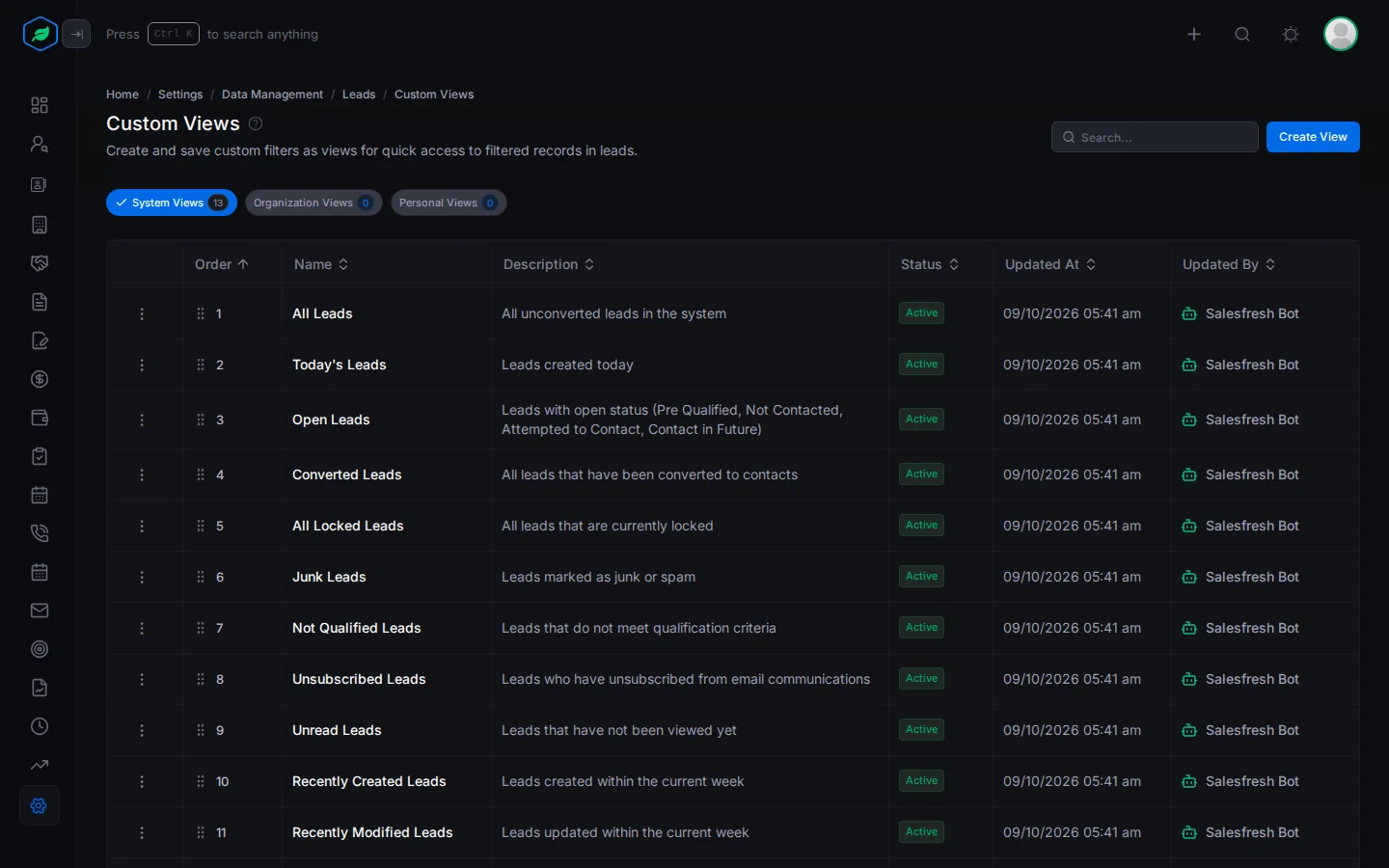Open the row actions menu for Junk Leads
This screenshot has width=1389, height=868.
coord(142,577)
